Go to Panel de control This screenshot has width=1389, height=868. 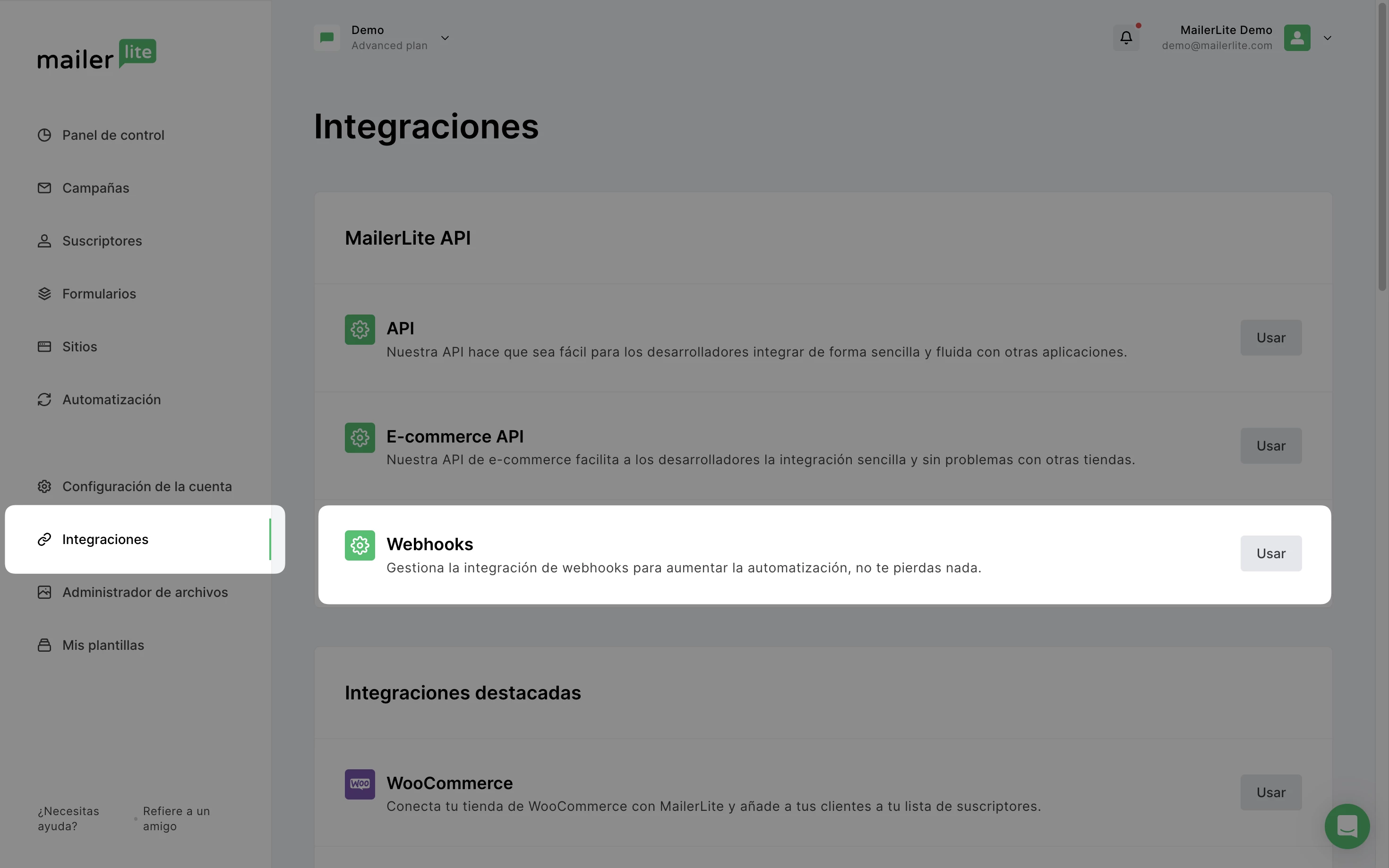point(113,135)
